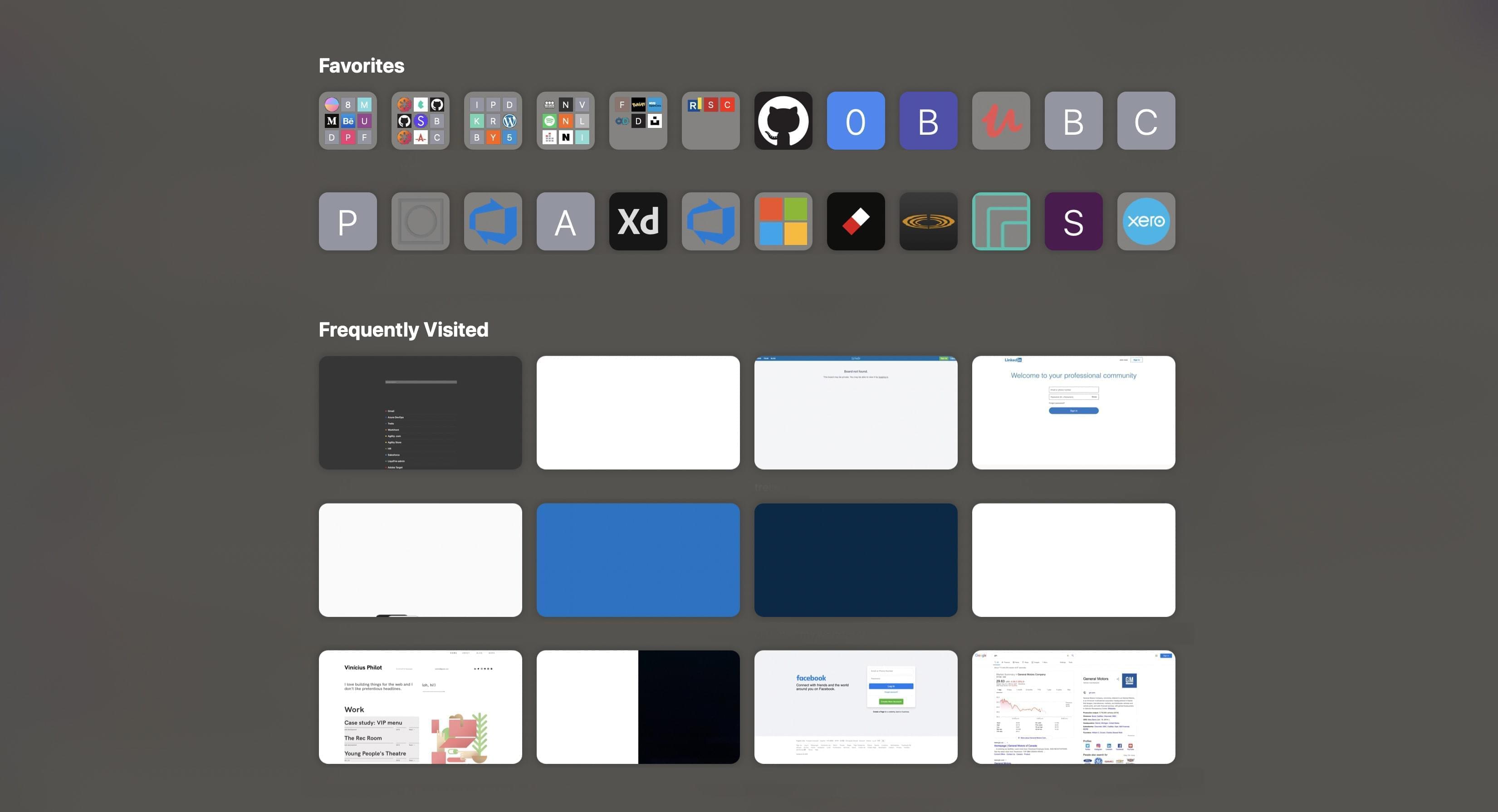Open the Rectangle grid layout icon
Viewport: 1498px width, 812px height.
[x=1001, y=221]
